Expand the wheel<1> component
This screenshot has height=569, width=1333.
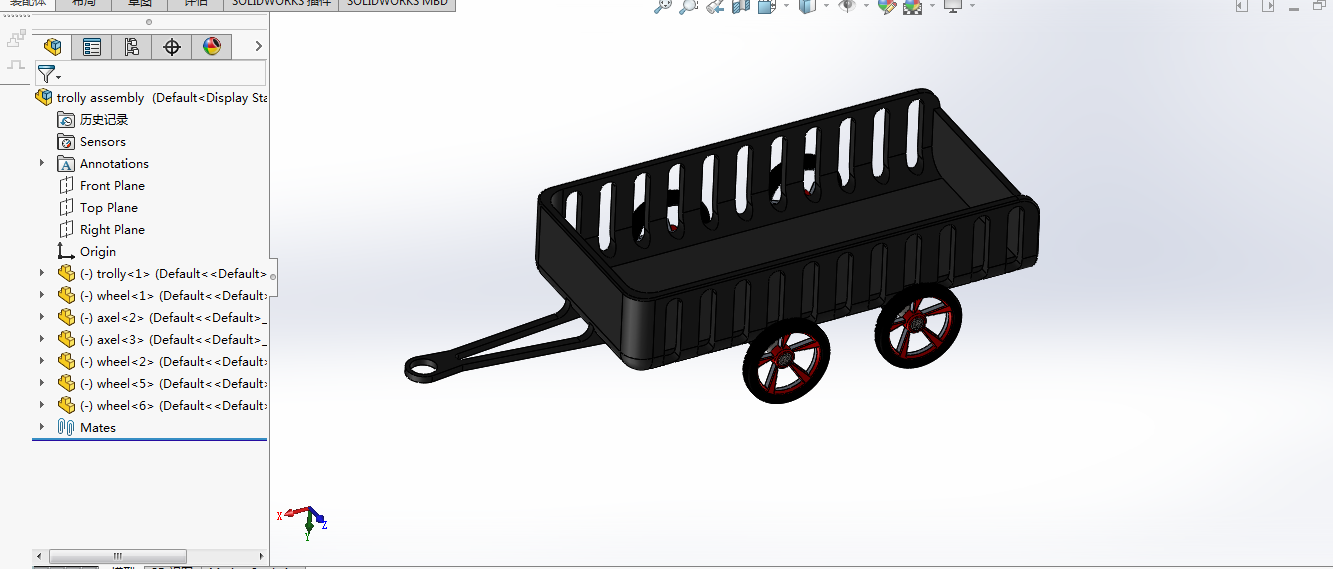[x=42, y=295]
